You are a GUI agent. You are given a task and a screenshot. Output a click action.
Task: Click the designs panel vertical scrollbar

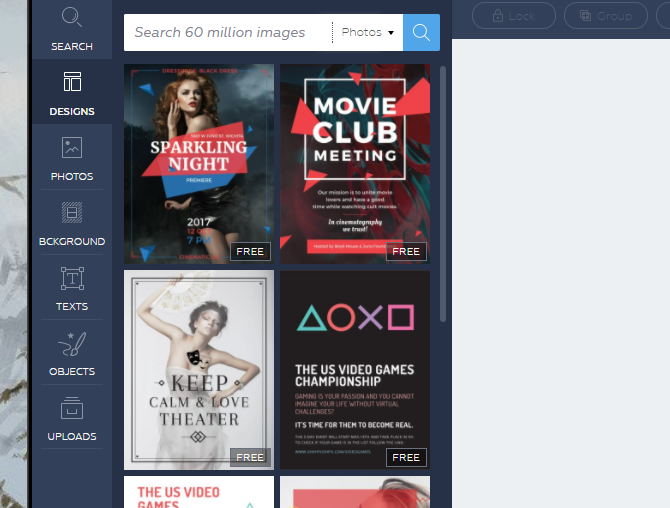(x=443, y=194)
